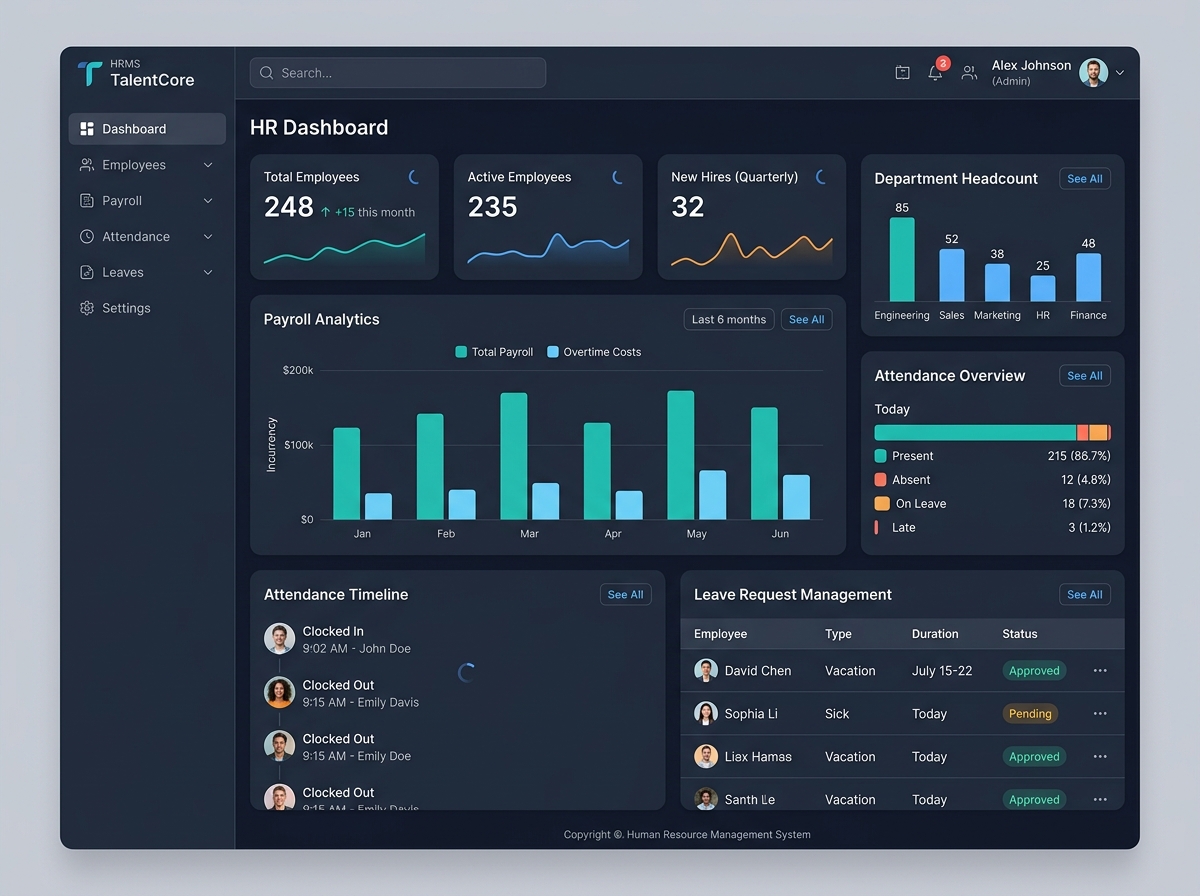The image size is (1200, 896).
Task: Open Leaves sidebar item
Action: point(147,272)
